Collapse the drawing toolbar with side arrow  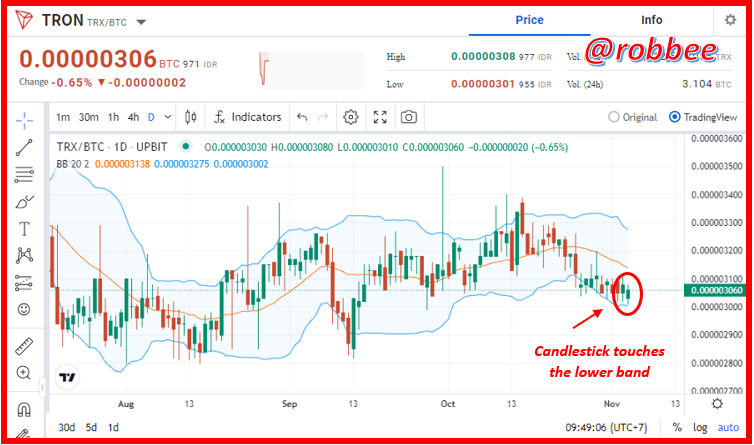(42, 387)
